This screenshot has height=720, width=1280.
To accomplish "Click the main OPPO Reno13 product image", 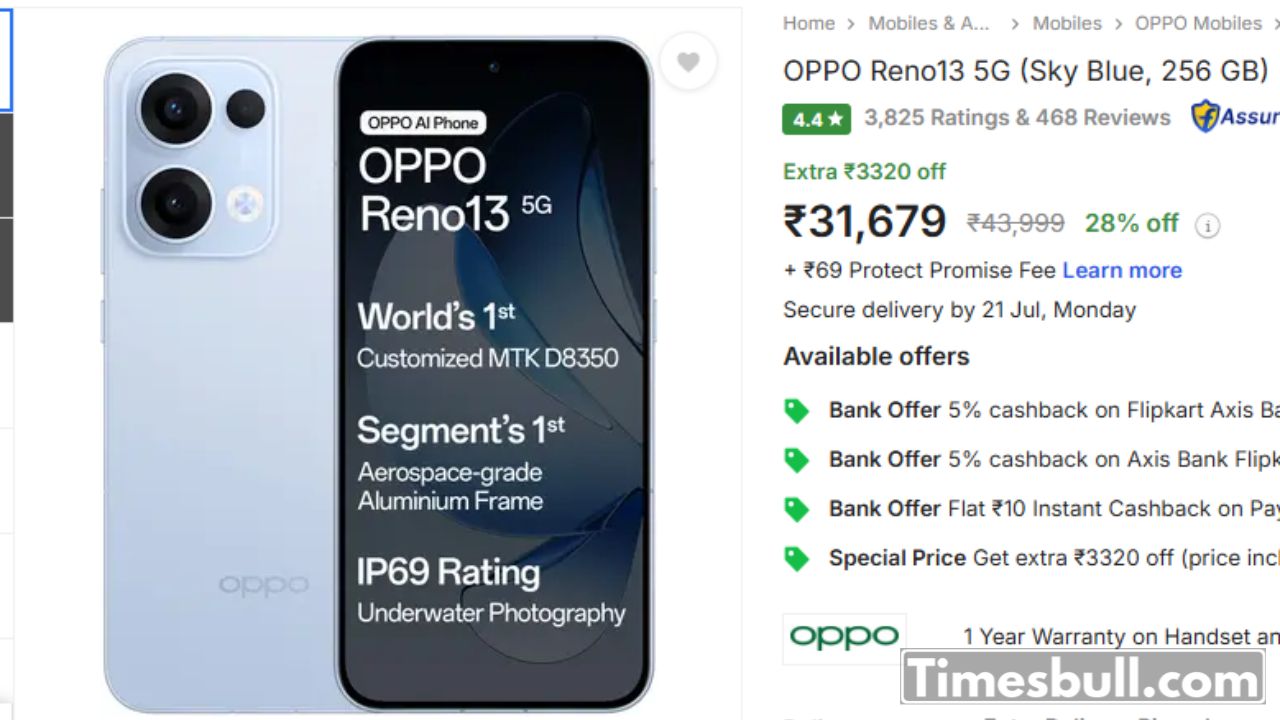I will click(378, 375).
